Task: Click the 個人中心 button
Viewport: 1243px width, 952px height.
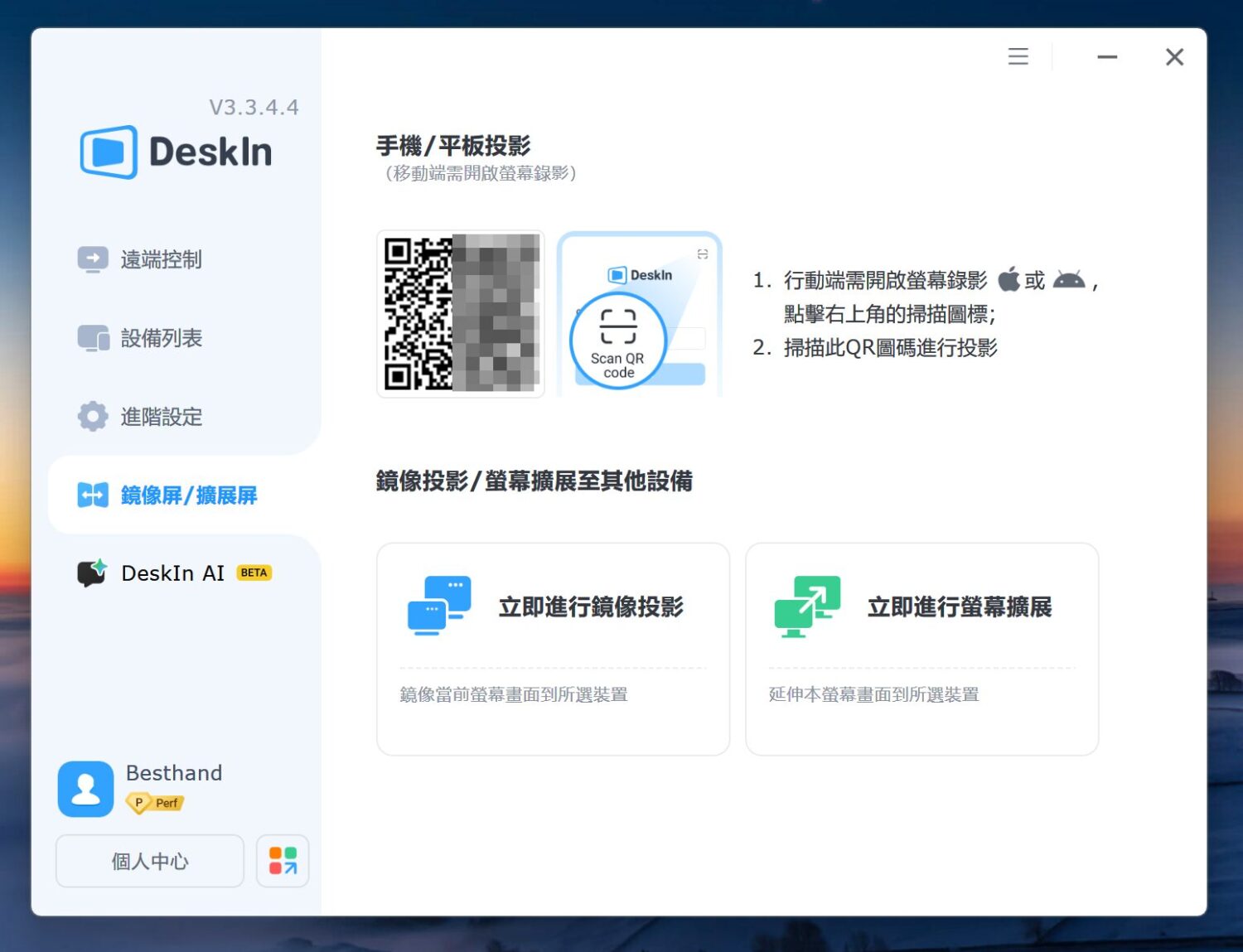Action: tap(150, 861)
